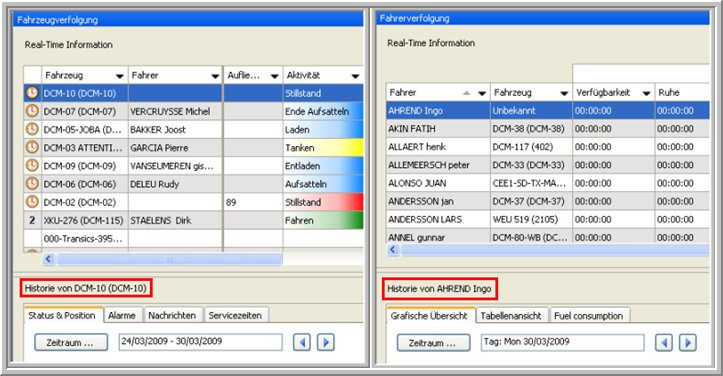Select driver AKIN FATIH row
The image size is (723, 376).
pos(548,129)
